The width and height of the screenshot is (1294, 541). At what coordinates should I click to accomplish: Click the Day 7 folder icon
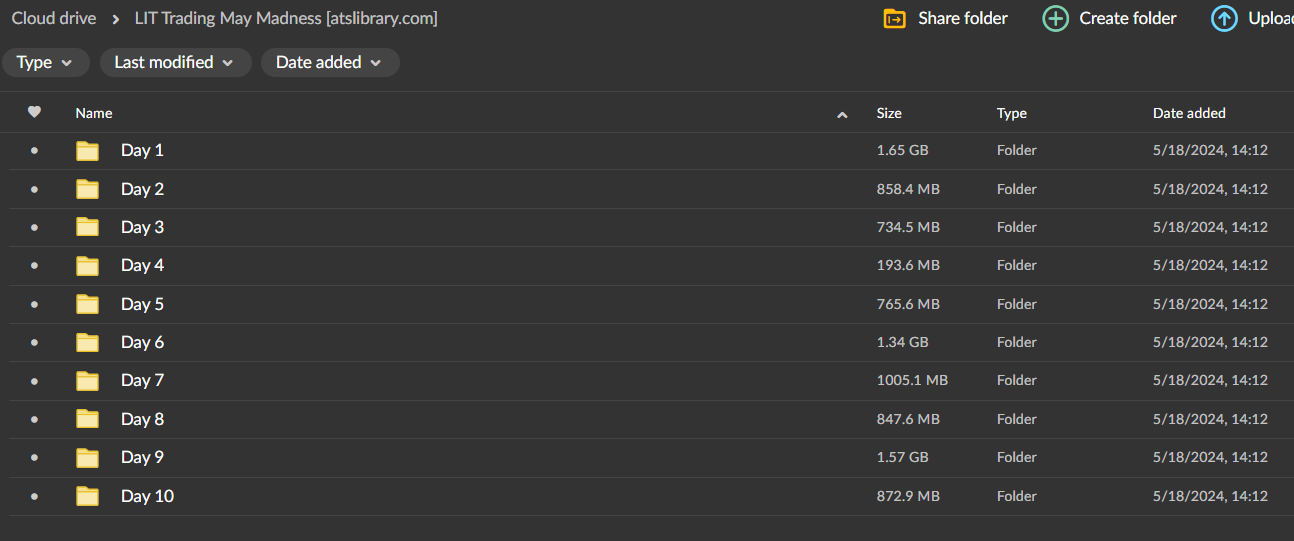88,381
